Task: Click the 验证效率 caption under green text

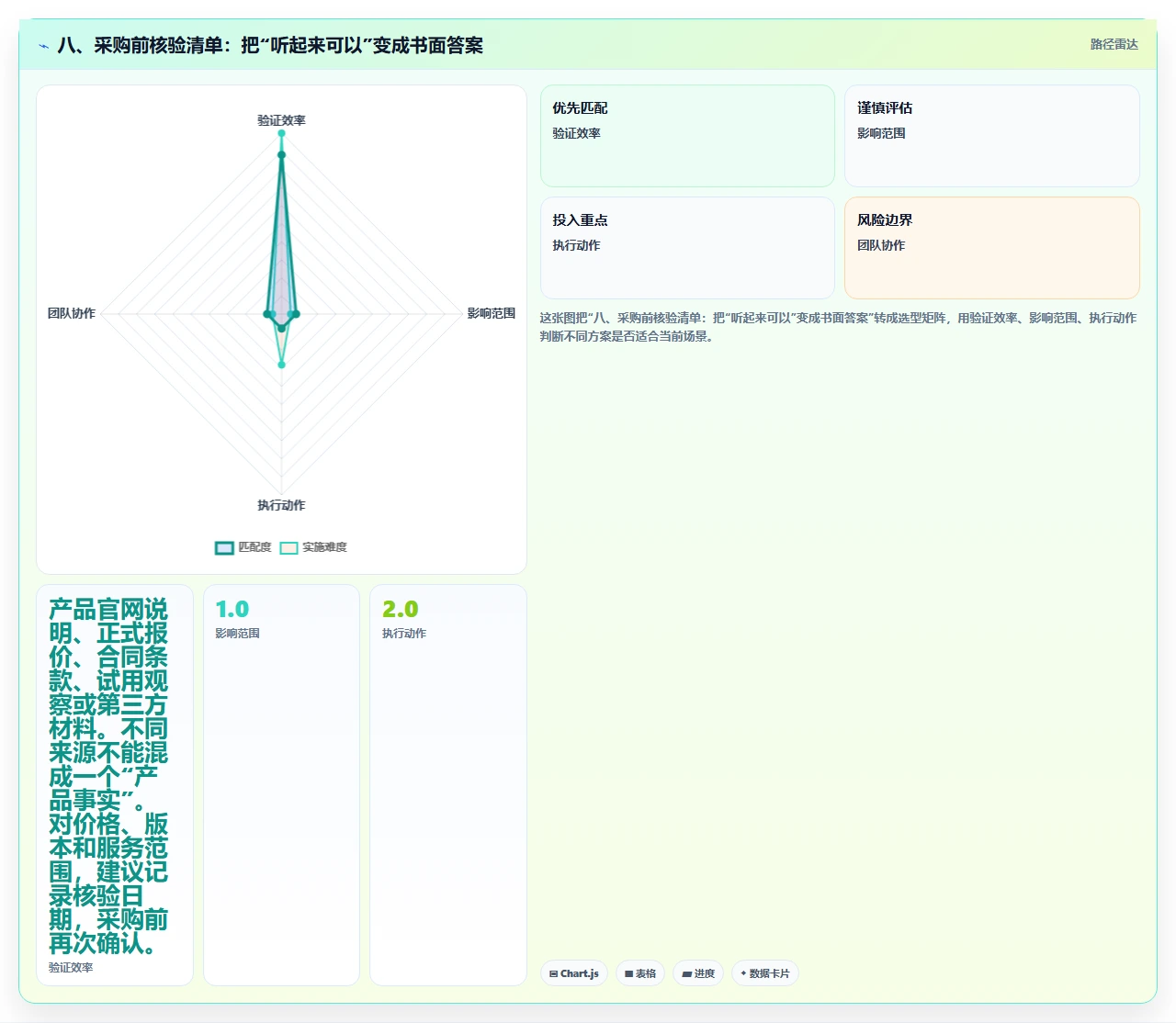Action: click(71, 968)
